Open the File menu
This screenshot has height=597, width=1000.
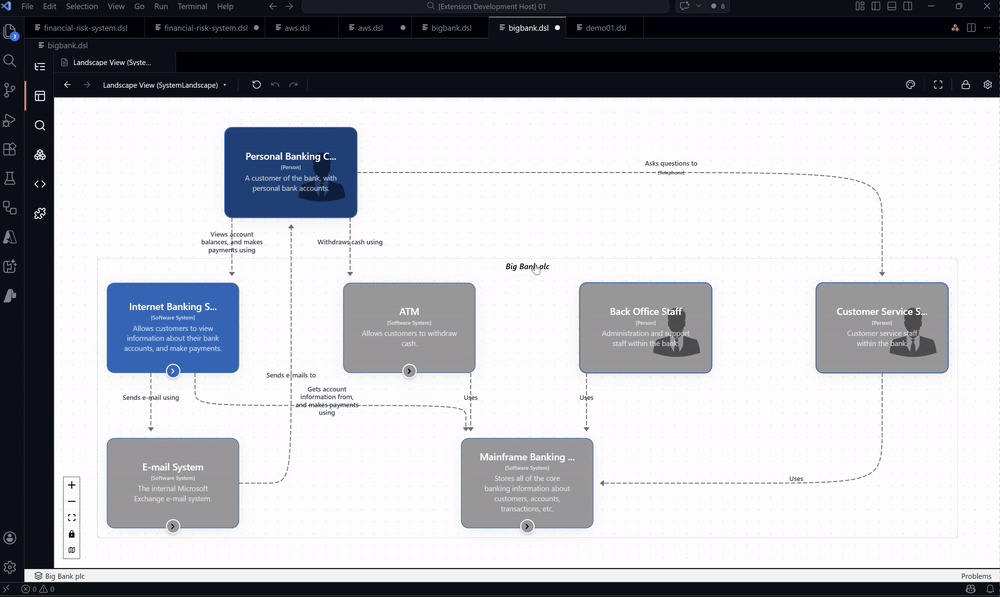[x=27, y=6]
